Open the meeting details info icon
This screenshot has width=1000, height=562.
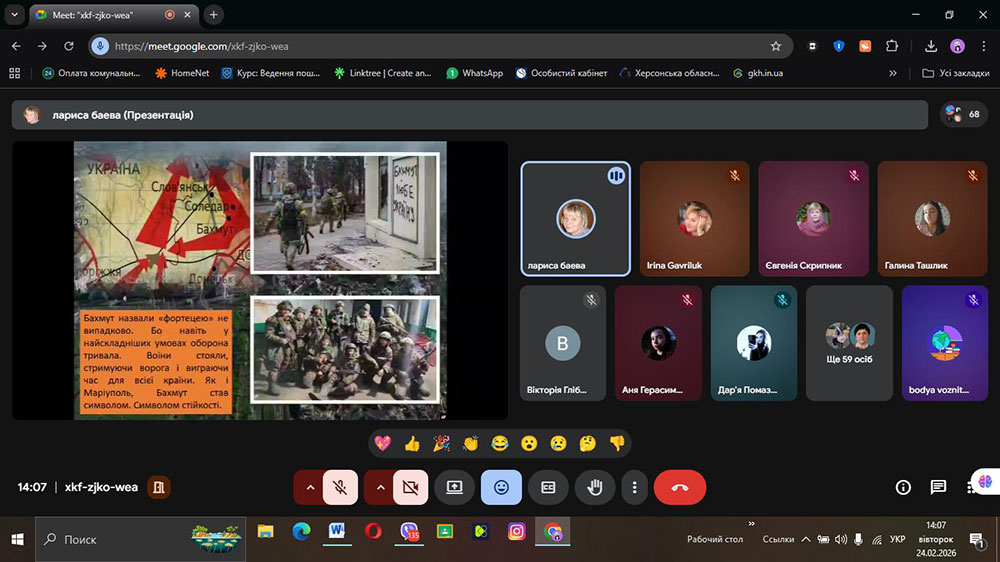coord(903,487)
